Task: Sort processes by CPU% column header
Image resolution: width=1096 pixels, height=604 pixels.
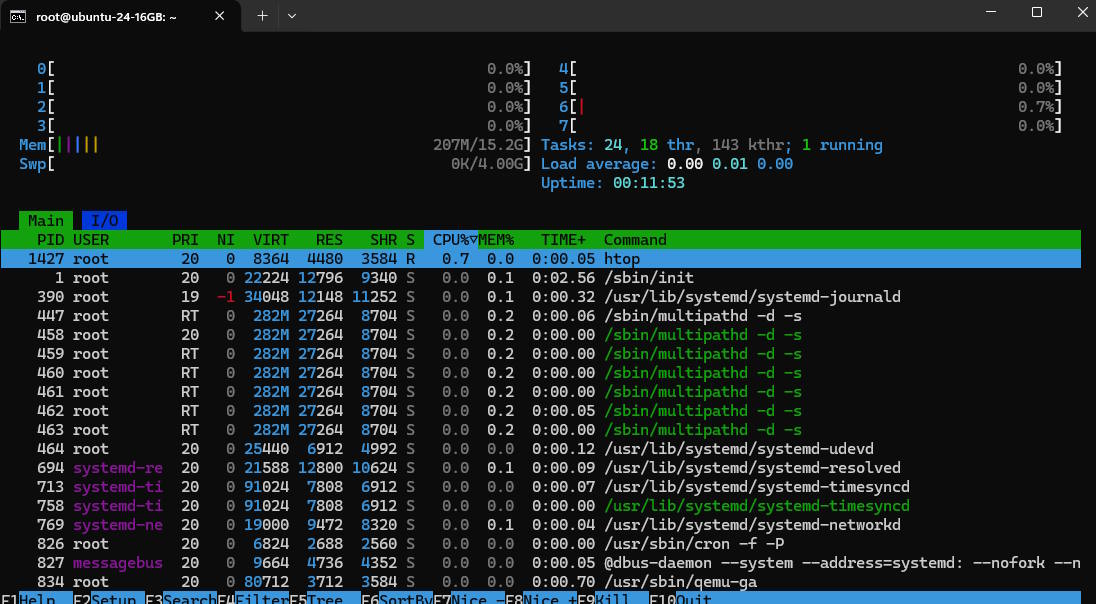Action: point(450,240)
